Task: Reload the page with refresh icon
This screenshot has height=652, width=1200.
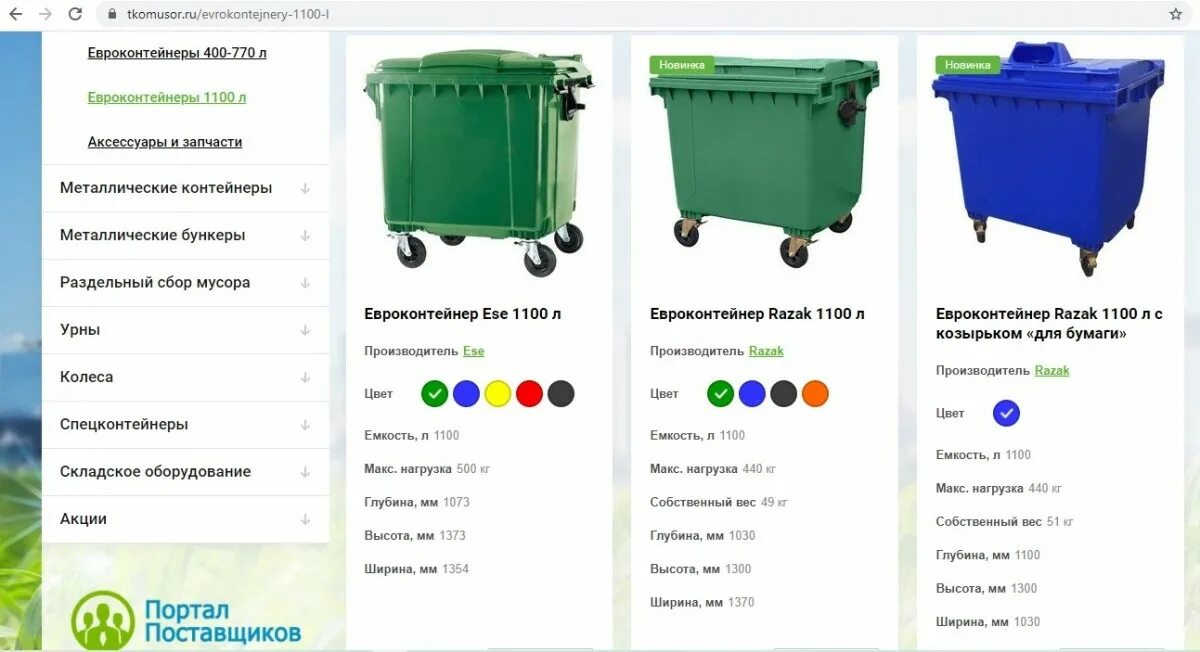Action: point(75,14)
